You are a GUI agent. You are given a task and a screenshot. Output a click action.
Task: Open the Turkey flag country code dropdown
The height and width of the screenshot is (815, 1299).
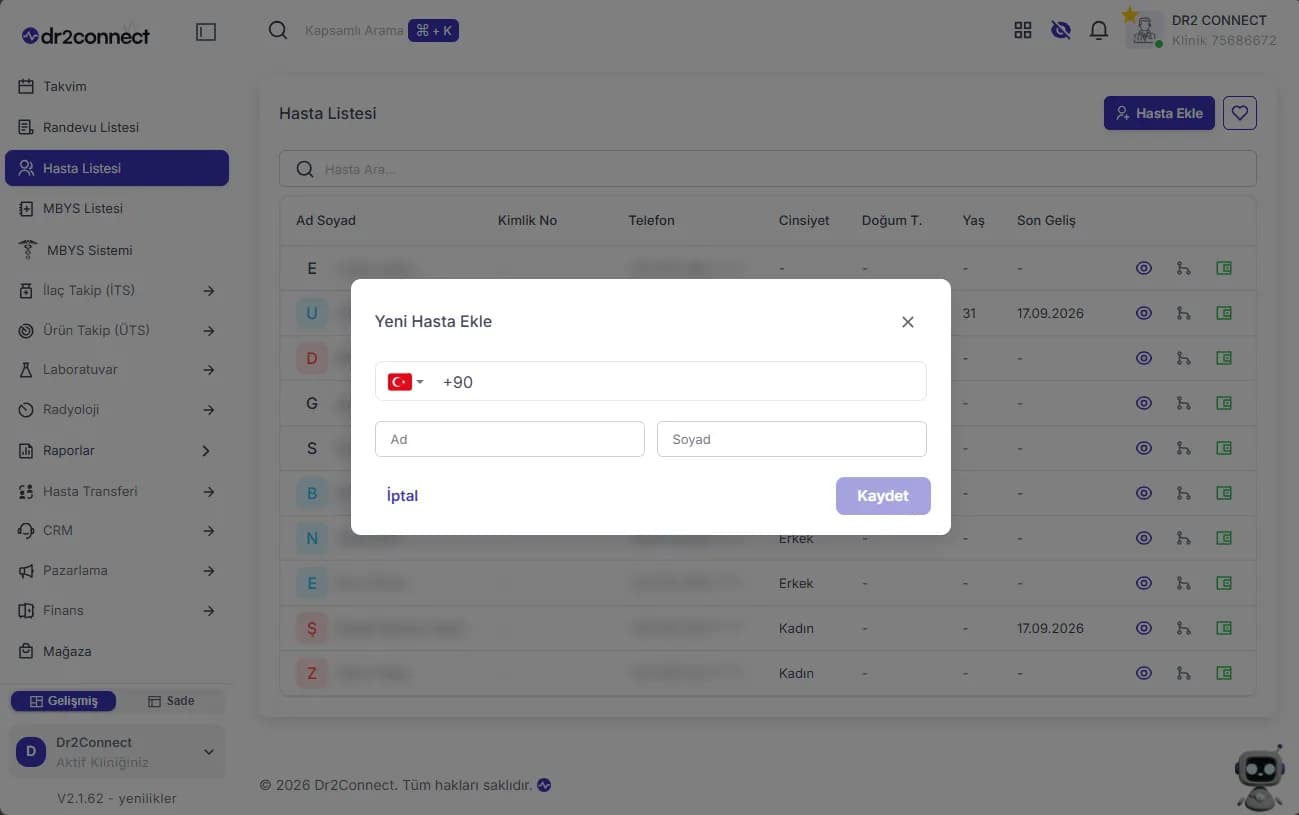pos(406,382)
